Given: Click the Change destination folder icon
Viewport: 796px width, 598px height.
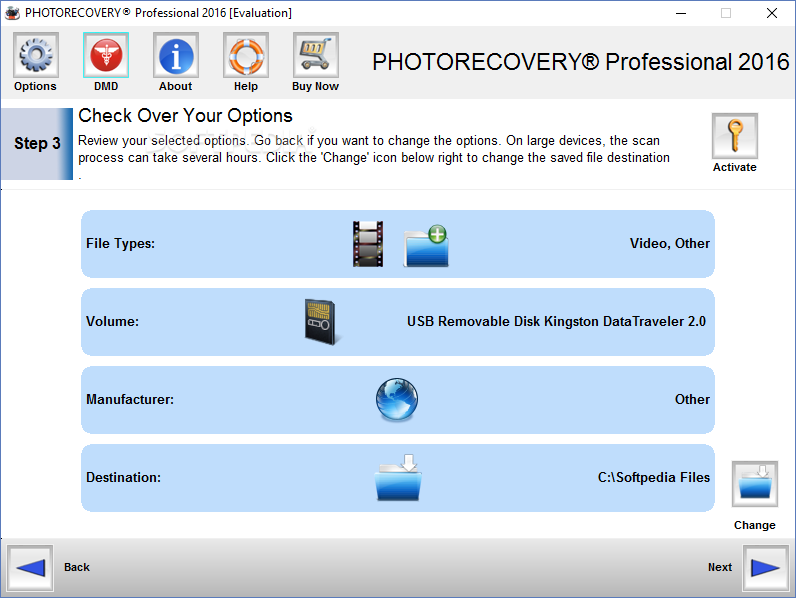Looking at the screenshot, I should pos(754,484).
